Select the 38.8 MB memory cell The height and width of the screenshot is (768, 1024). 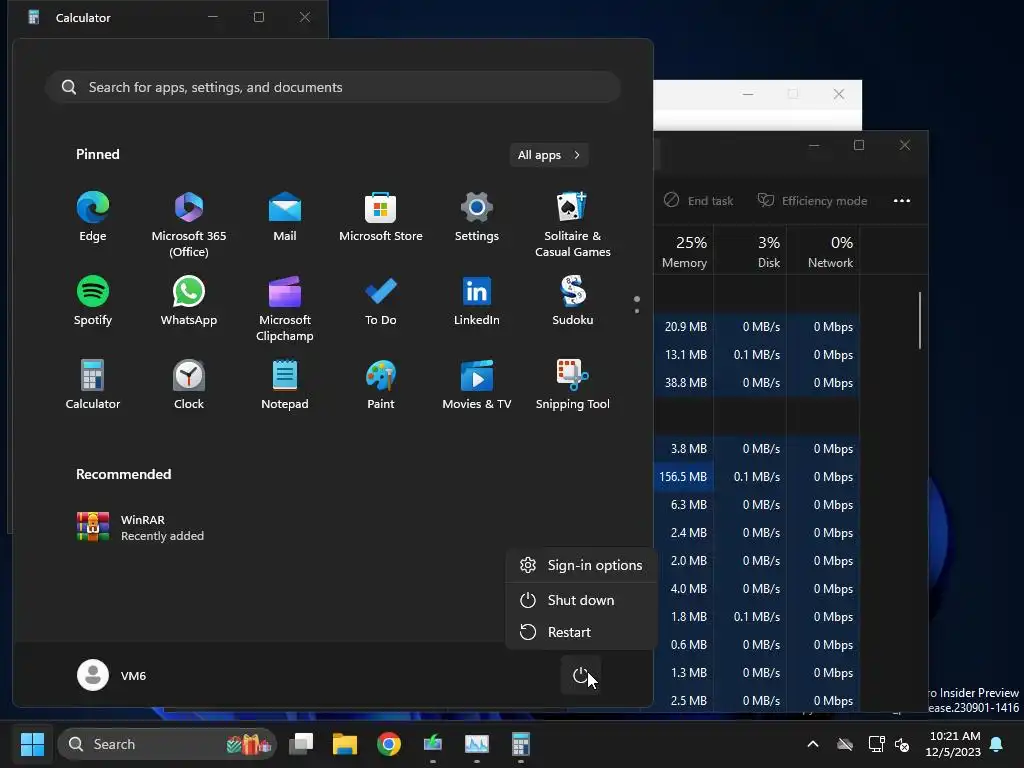[x=684, y=383]
